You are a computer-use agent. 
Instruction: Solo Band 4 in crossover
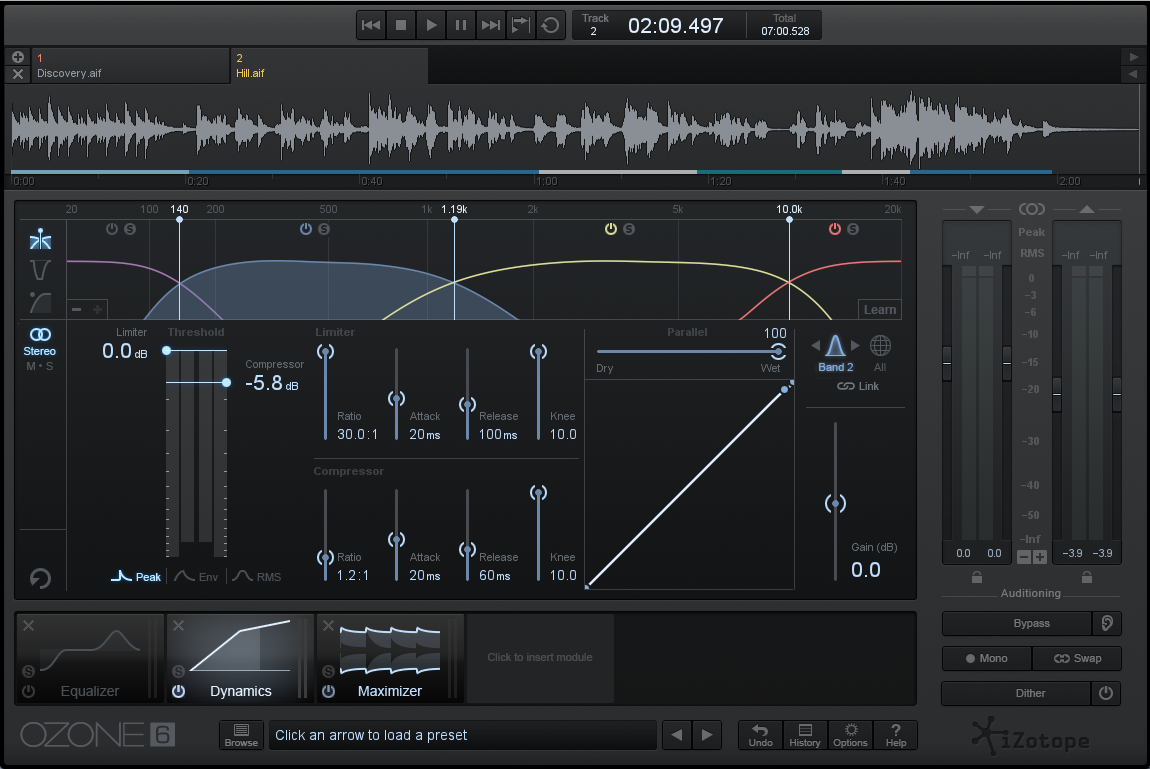coord(853,229)
